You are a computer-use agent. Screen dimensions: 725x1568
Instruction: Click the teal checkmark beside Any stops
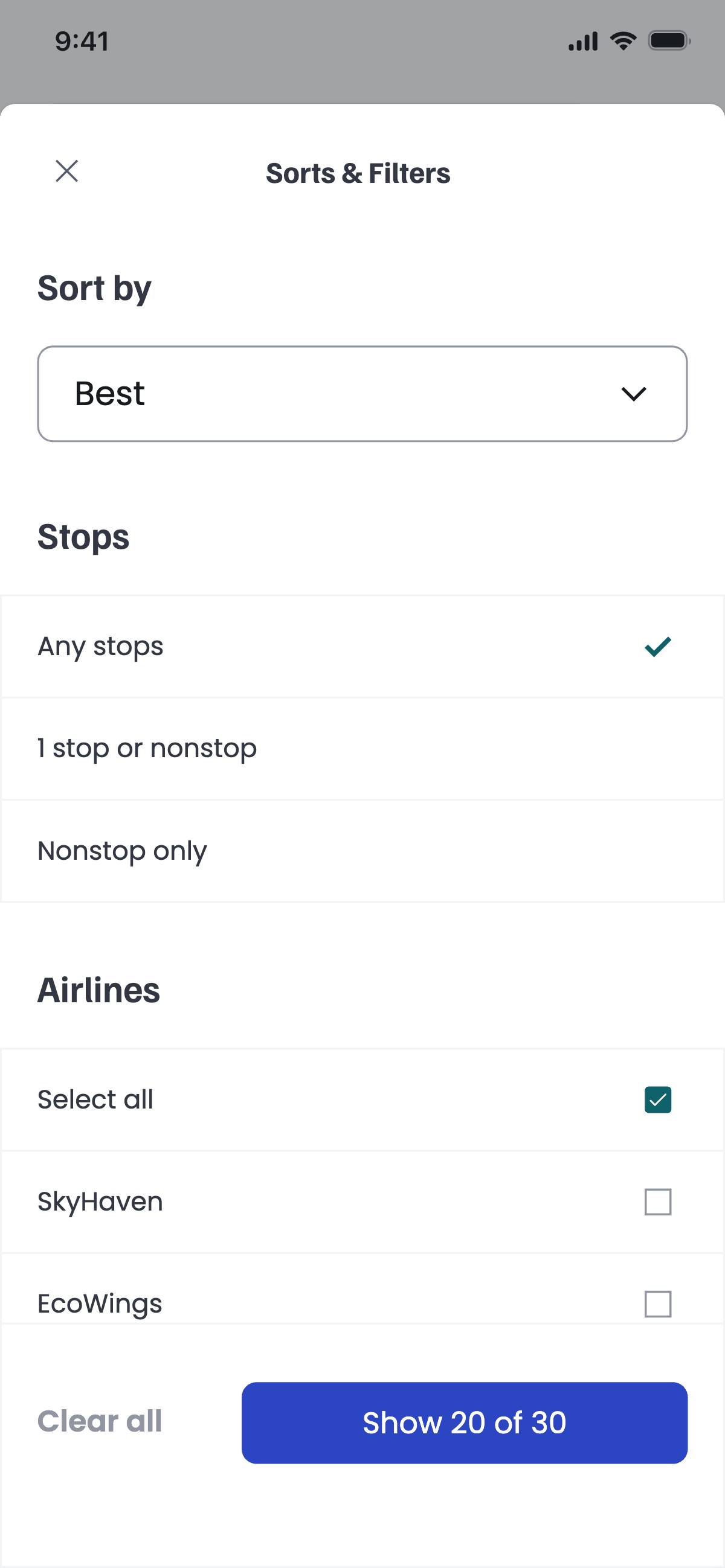(x=657, y=646)
